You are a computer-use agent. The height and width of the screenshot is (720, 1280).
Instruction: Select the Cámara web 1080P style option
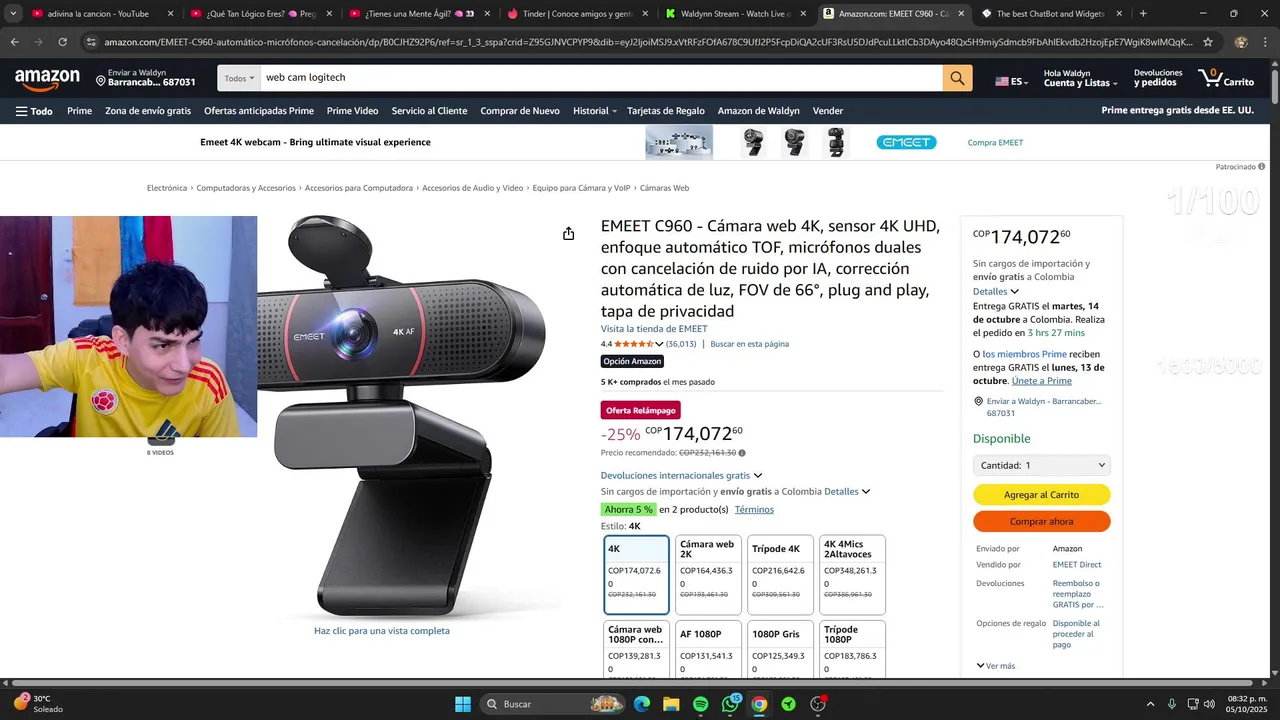[x=637, y=648]
